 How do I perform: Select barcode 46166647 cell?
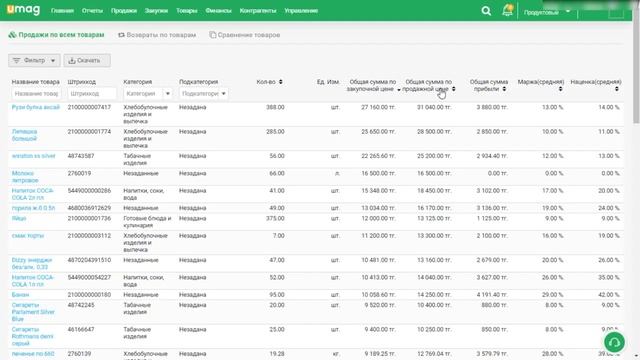(81, 329)
